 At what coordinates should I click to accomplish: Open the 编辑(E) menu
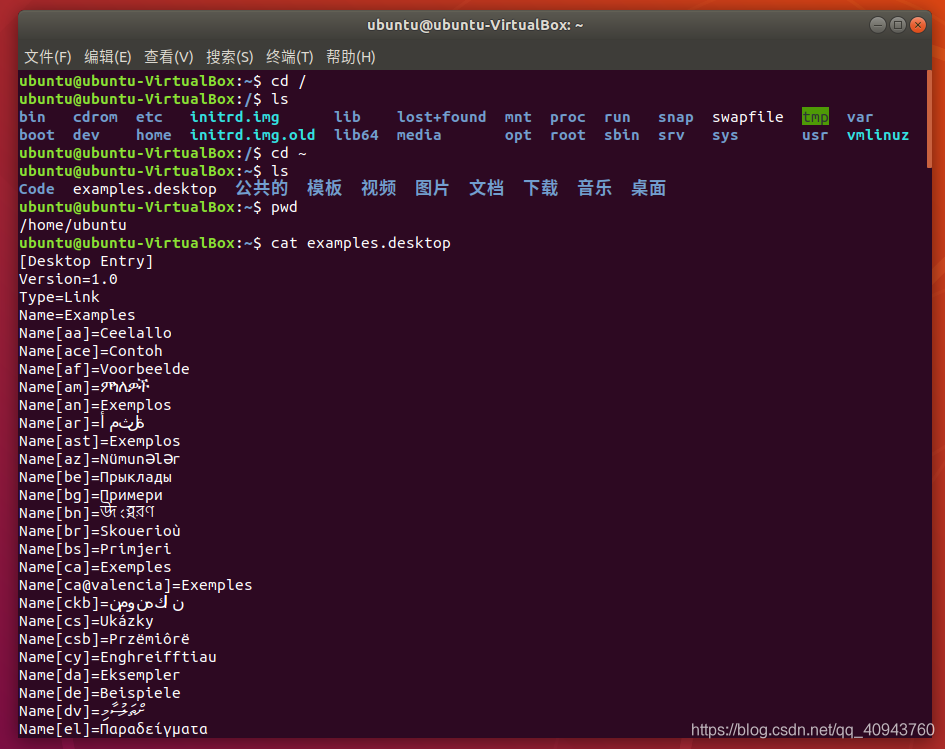[x=107, y=57]
